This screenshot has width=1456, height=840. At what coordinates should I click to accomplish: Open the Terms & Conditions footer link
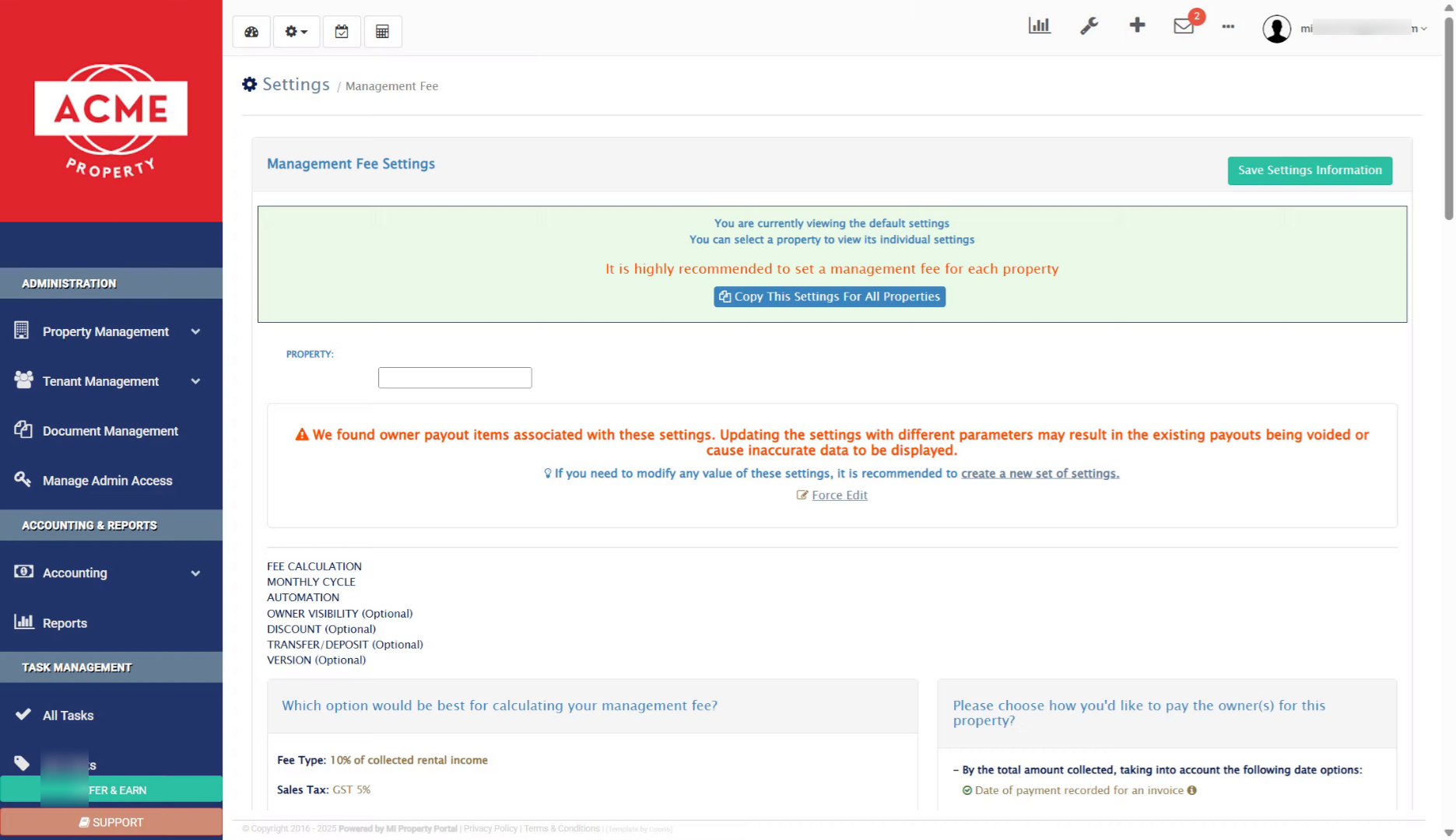tap(562, 829)
